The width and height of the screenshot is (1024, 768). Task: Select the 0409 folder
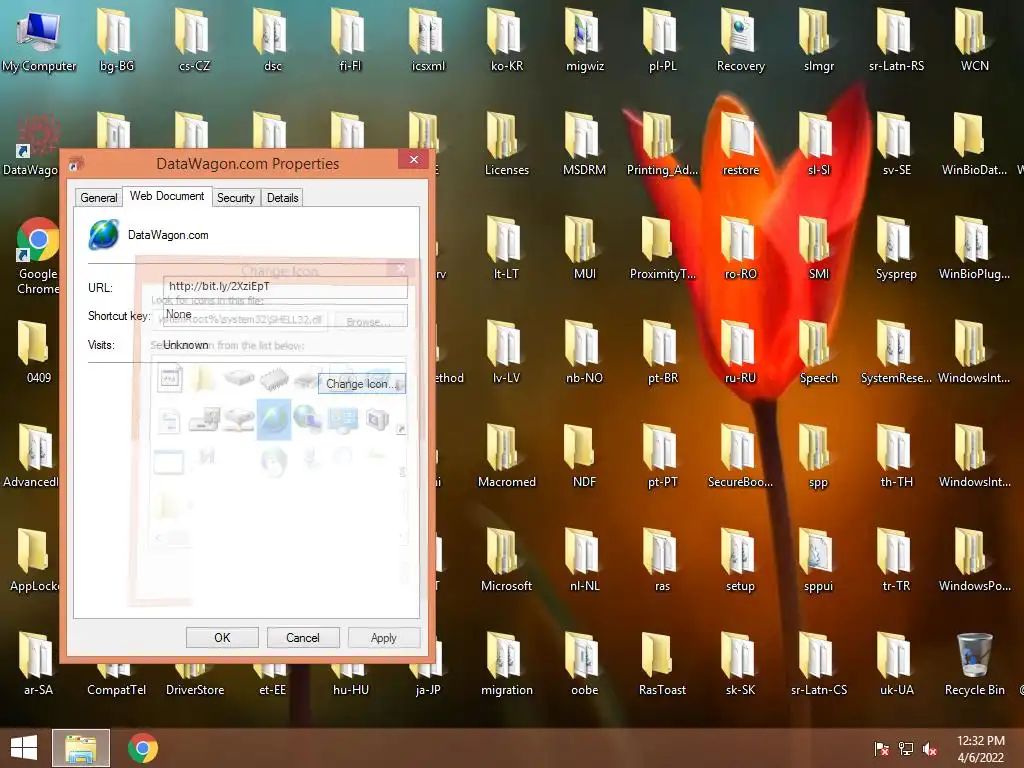tap(38, 352)
